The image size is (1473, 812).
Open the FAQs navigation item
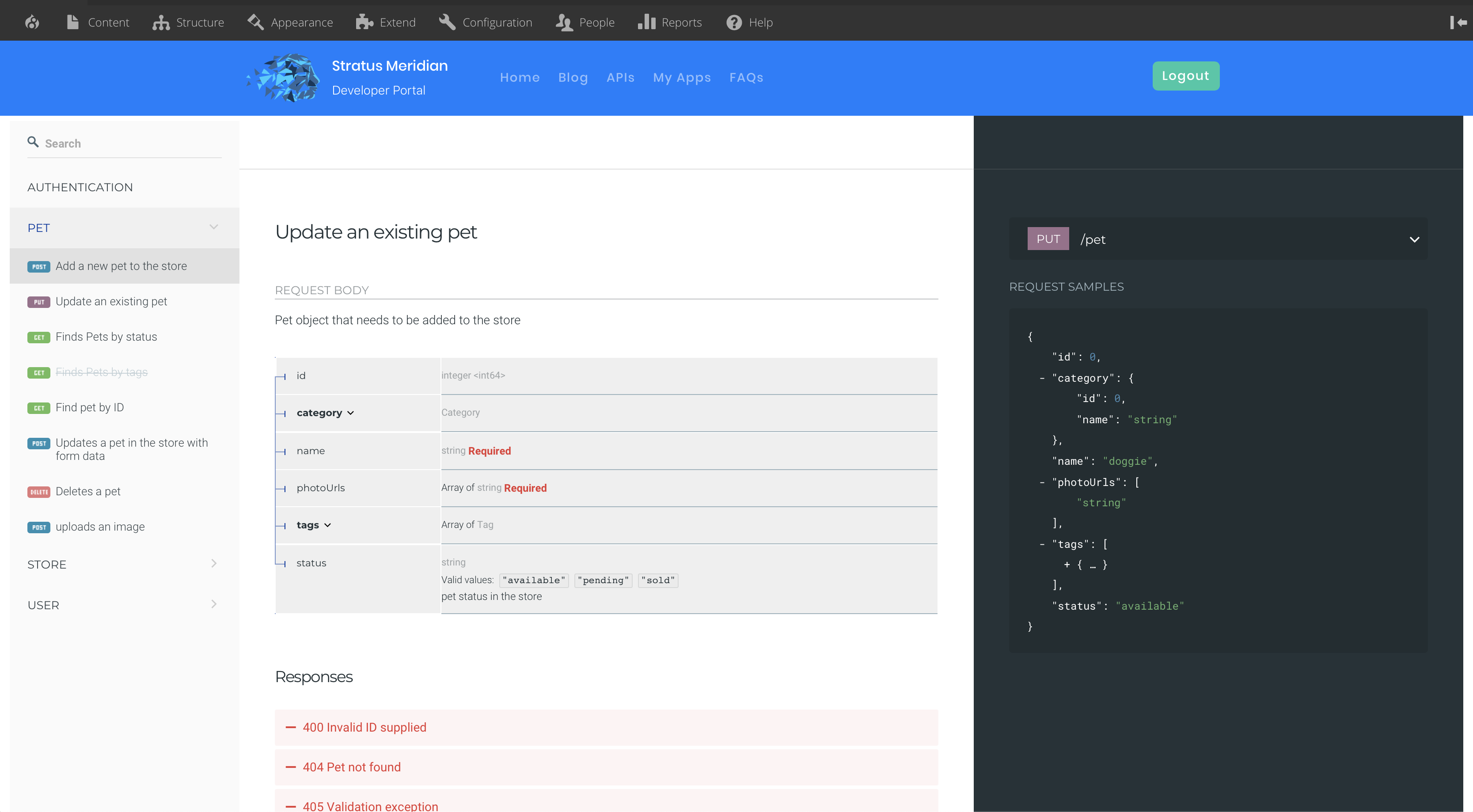coord(746,78)
